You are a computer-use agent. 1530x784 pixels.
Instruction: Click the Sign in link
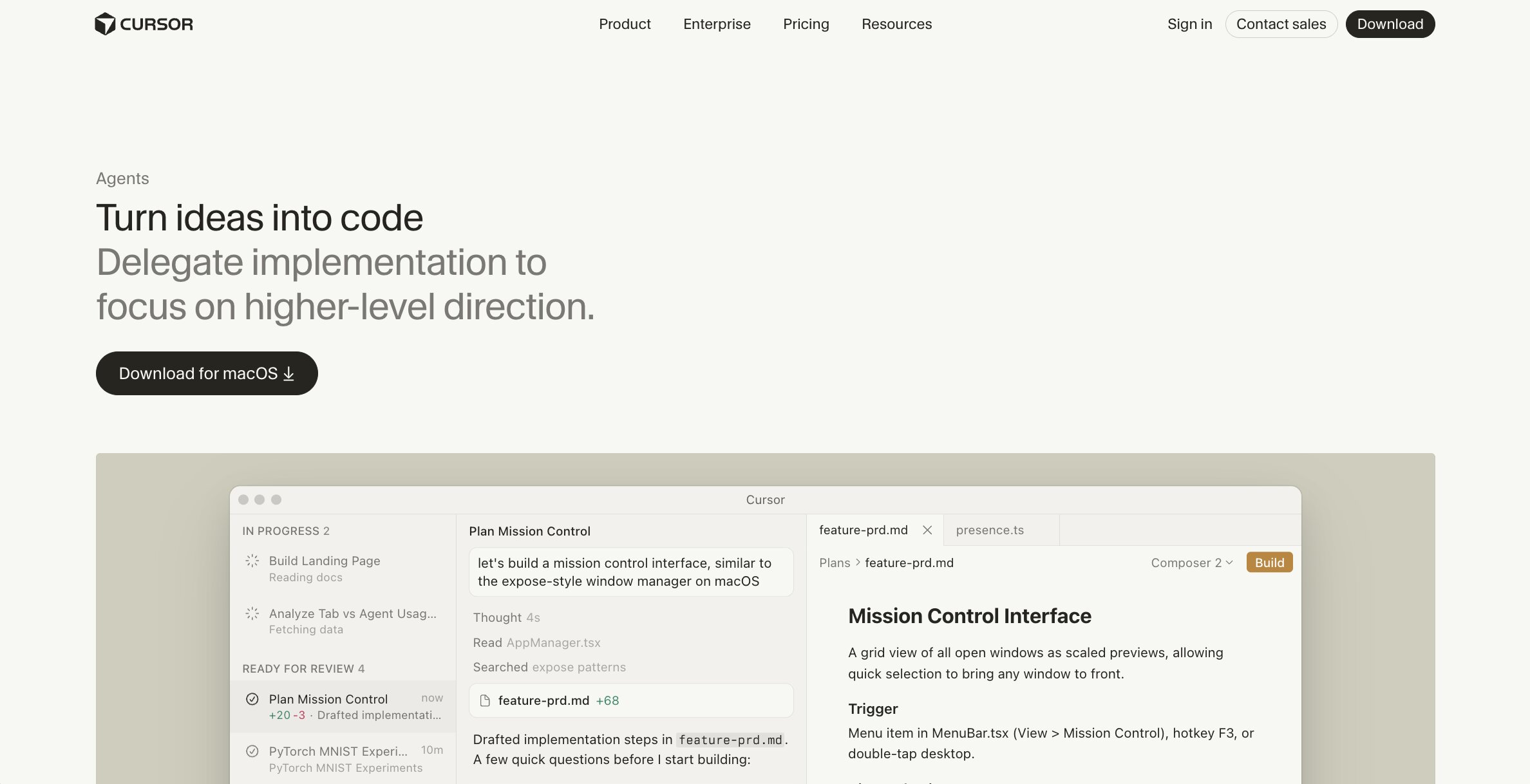1189,24
